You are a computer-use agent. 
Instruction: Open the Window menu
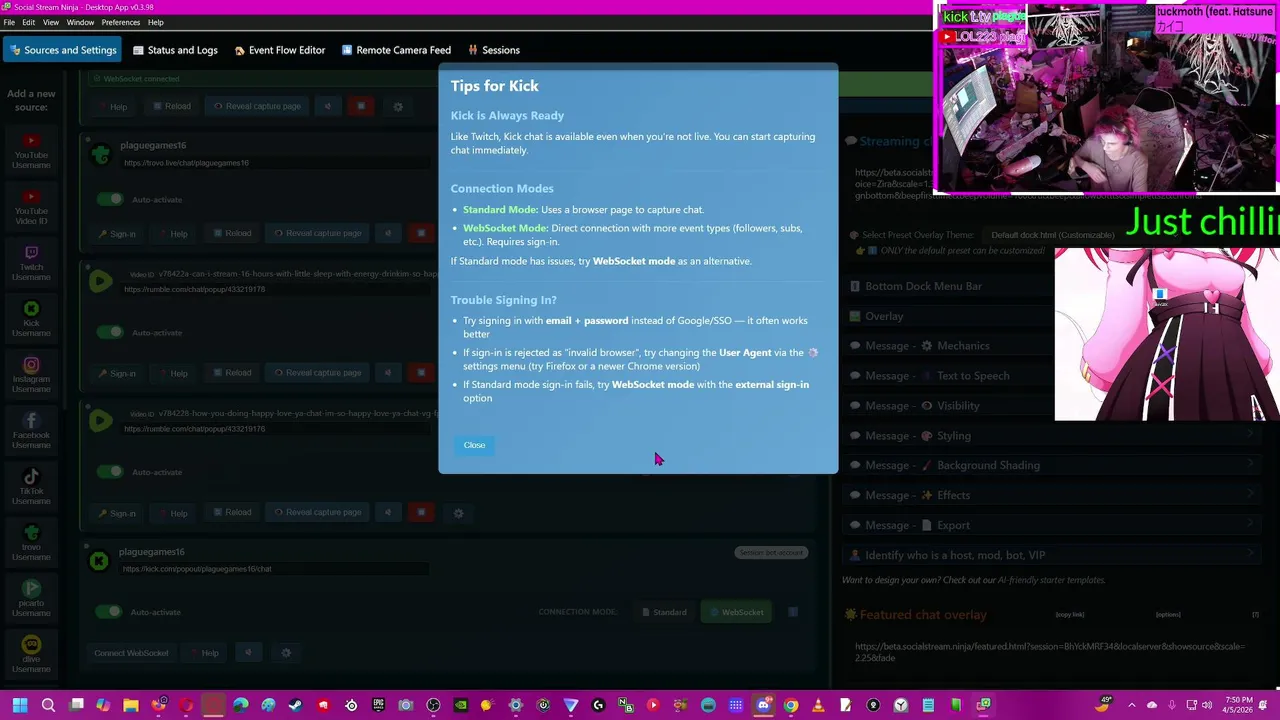[x=80, y=22]
